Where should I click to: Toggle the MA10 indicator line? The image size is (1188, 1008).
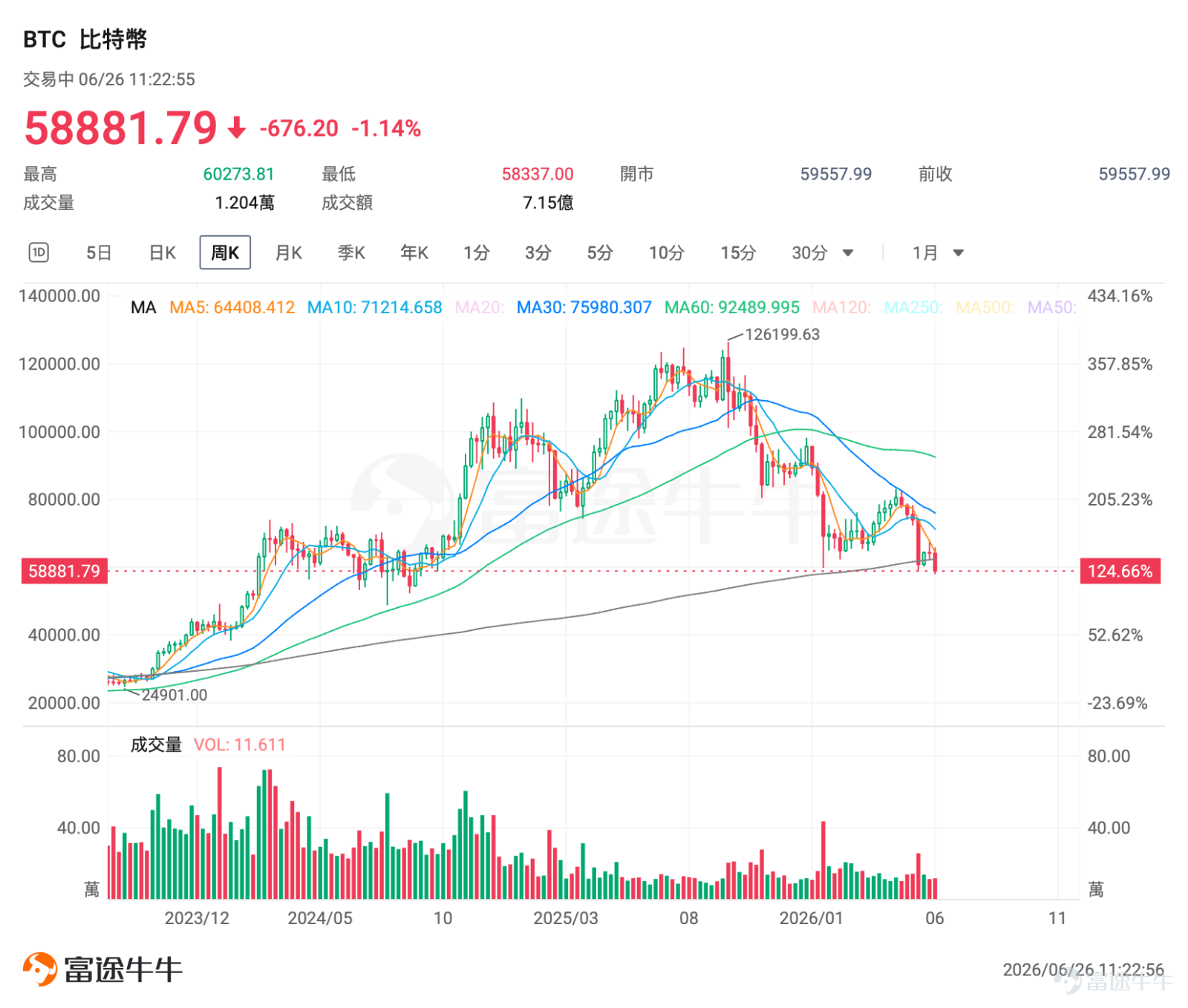(x=374, y=307)
